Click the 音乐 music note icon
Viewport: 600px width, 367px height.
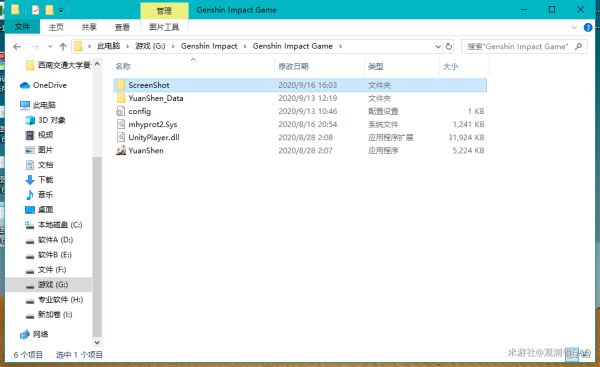coord(30,195)
